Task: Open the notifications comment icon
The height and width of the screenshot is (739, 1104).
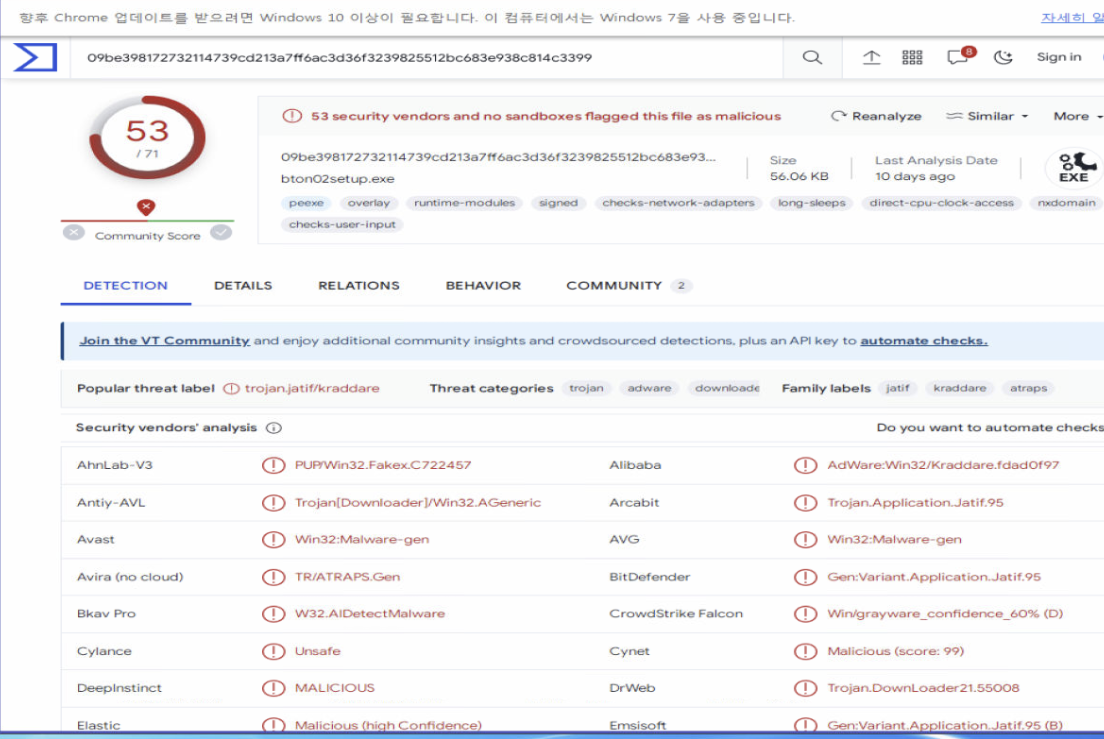Action: [959, 56]
